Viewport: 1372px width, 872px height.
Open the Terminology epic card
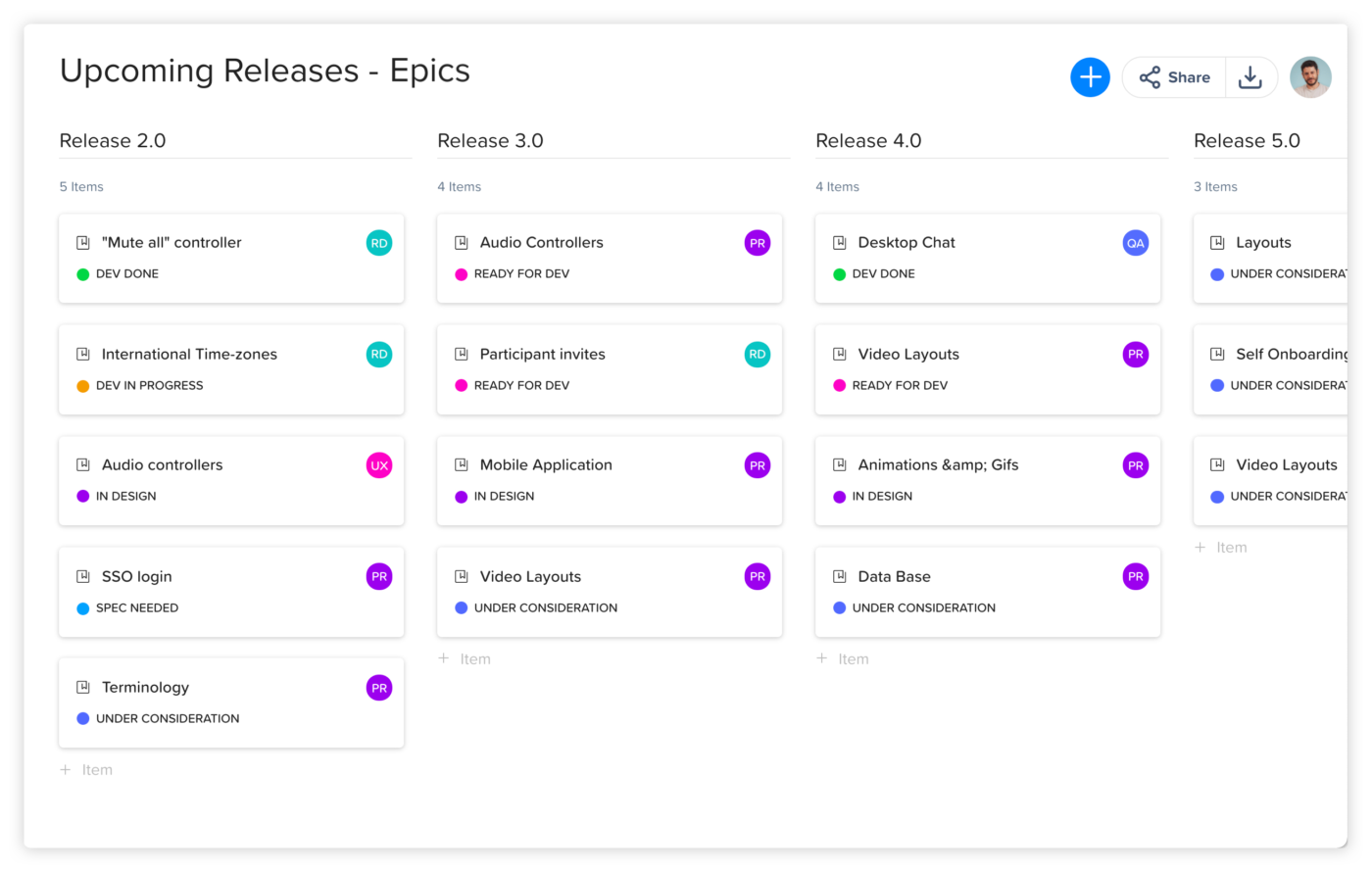145,688
